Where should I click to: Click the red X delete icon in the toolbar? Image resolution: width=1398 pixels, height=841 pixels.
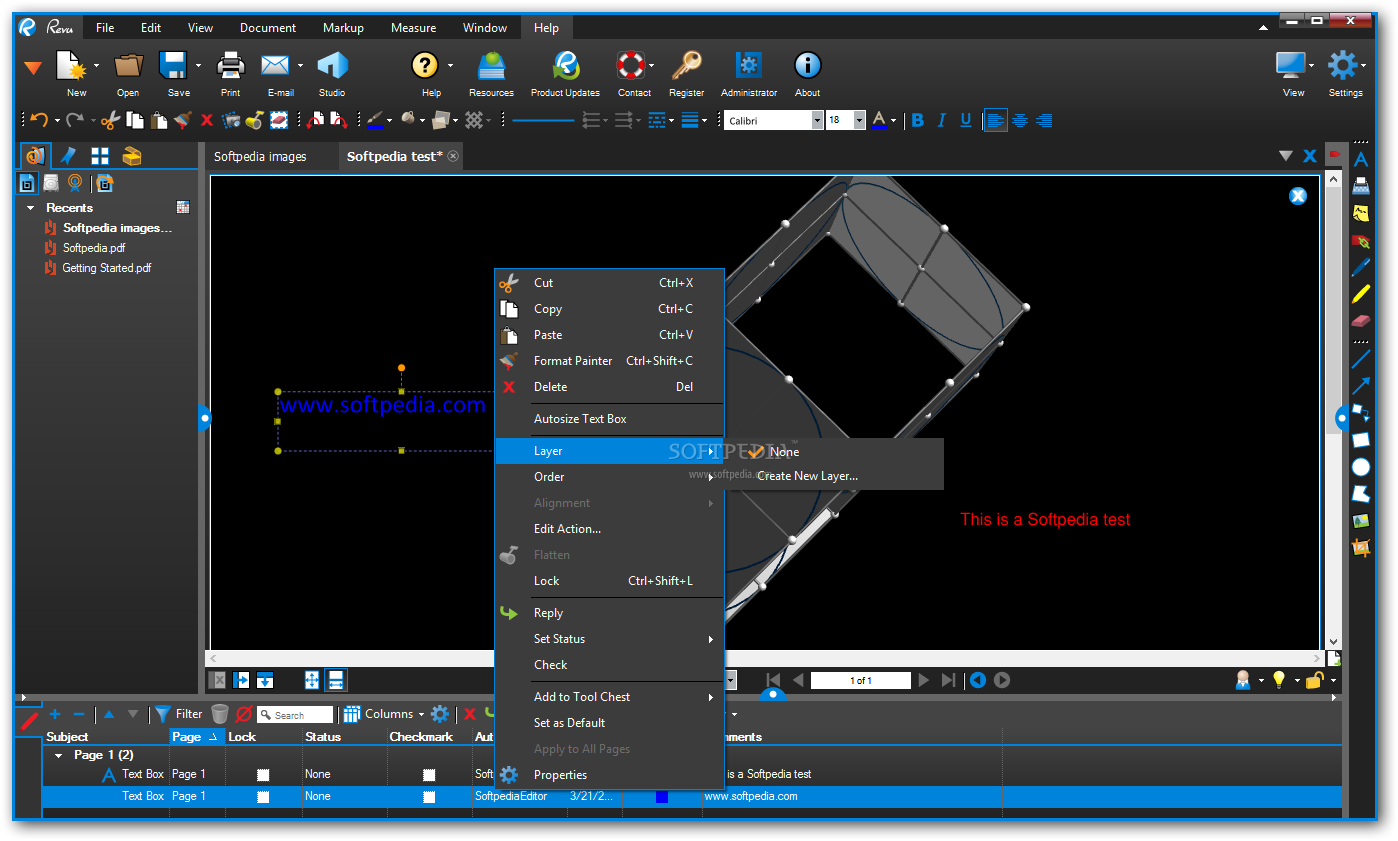click(207, 120)
